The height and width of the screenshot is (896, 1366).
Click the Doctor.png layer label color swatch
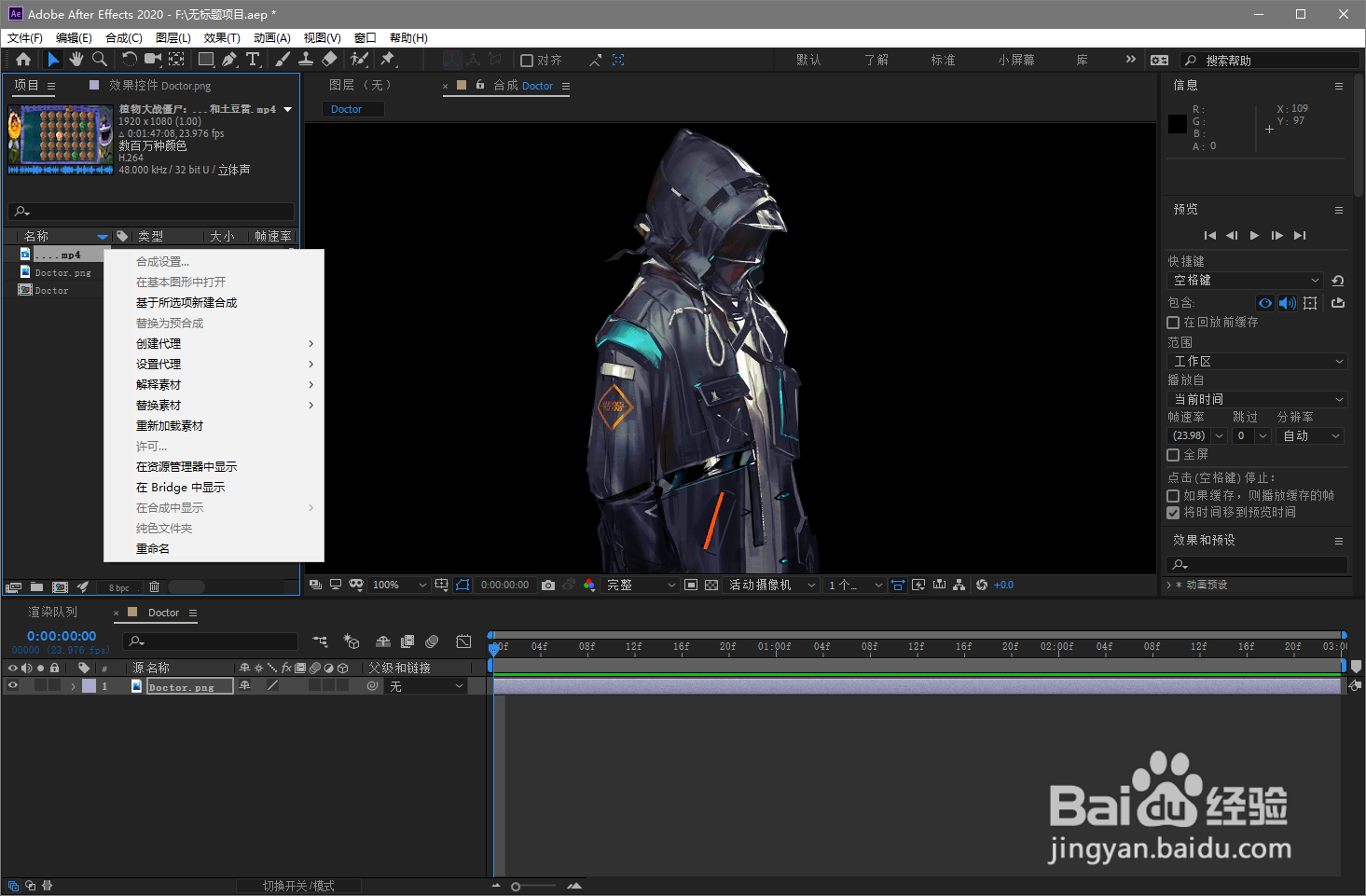[89, 686]
